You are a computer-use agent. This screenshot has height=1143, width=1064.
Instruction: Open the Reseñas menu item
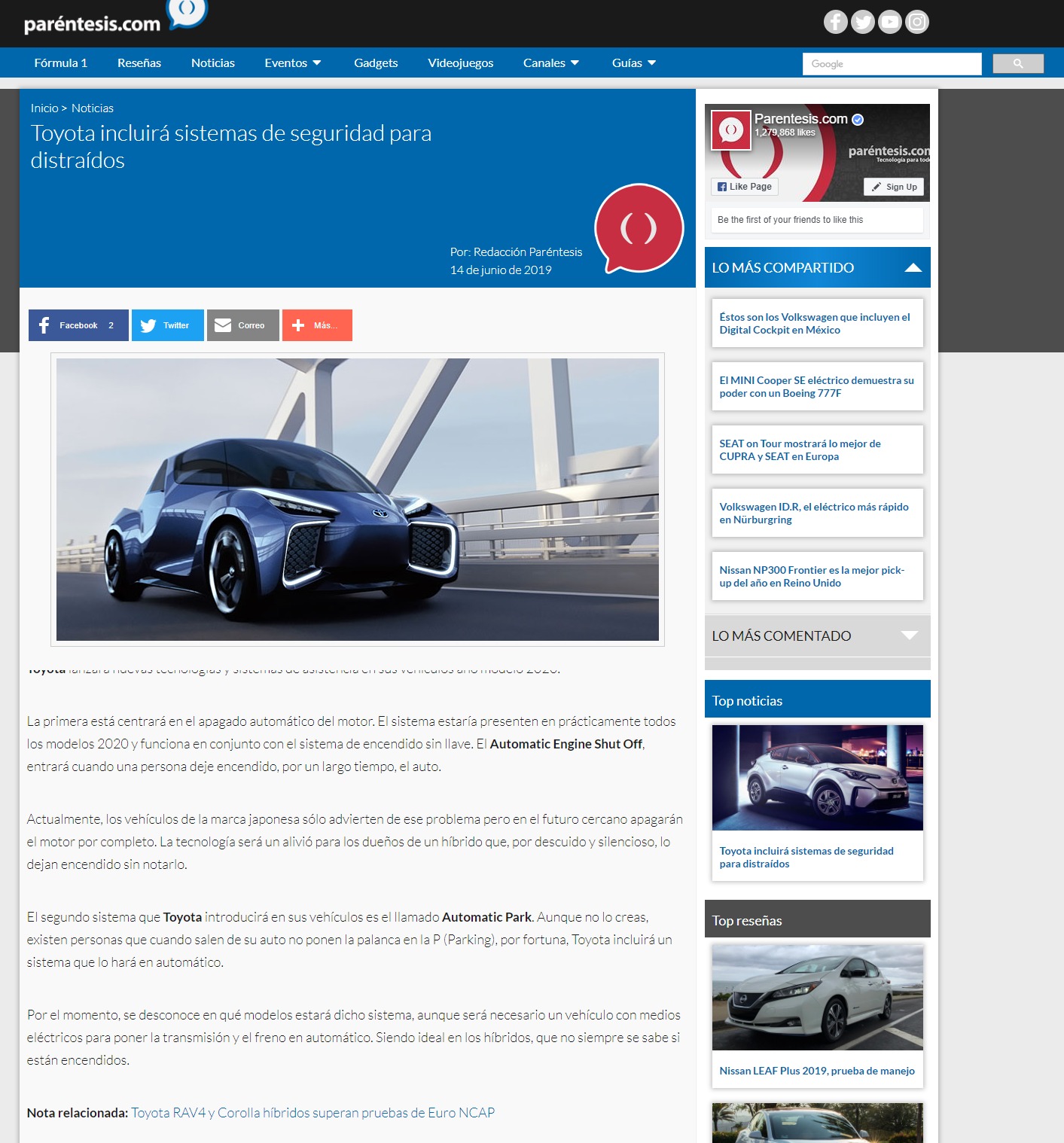click(139, 63)
